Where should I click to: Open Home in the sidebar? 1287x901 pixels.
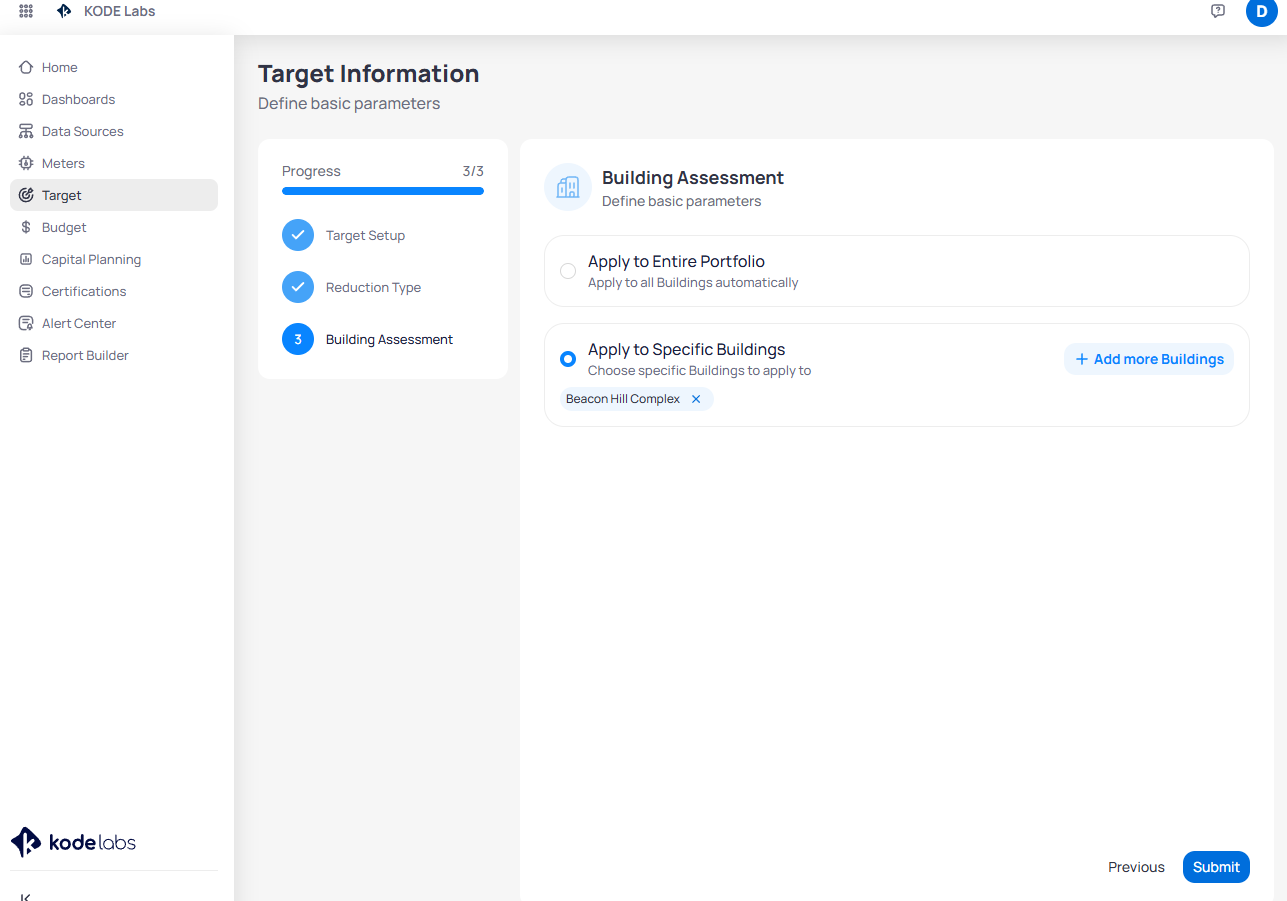tap(114, 67)
